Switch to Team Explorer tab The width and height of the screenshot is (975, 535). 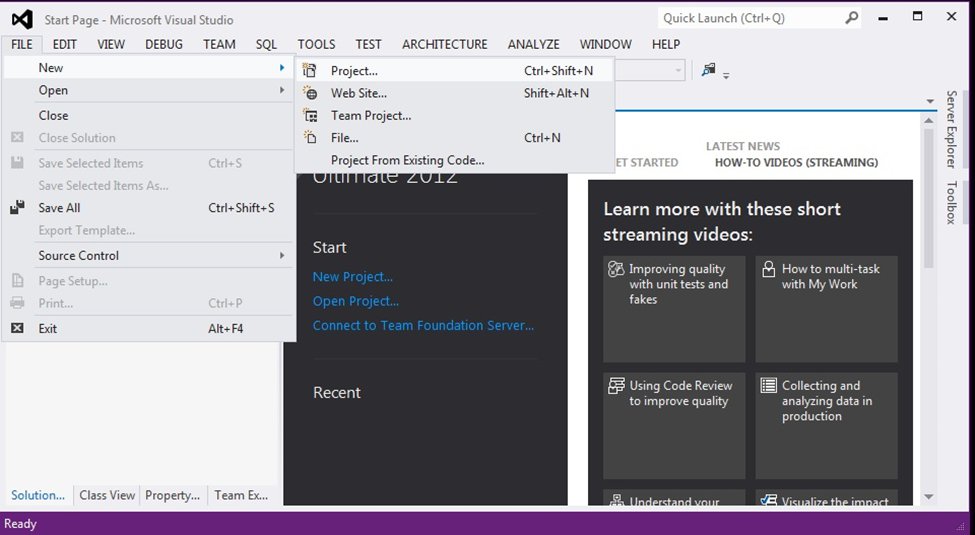241,495
